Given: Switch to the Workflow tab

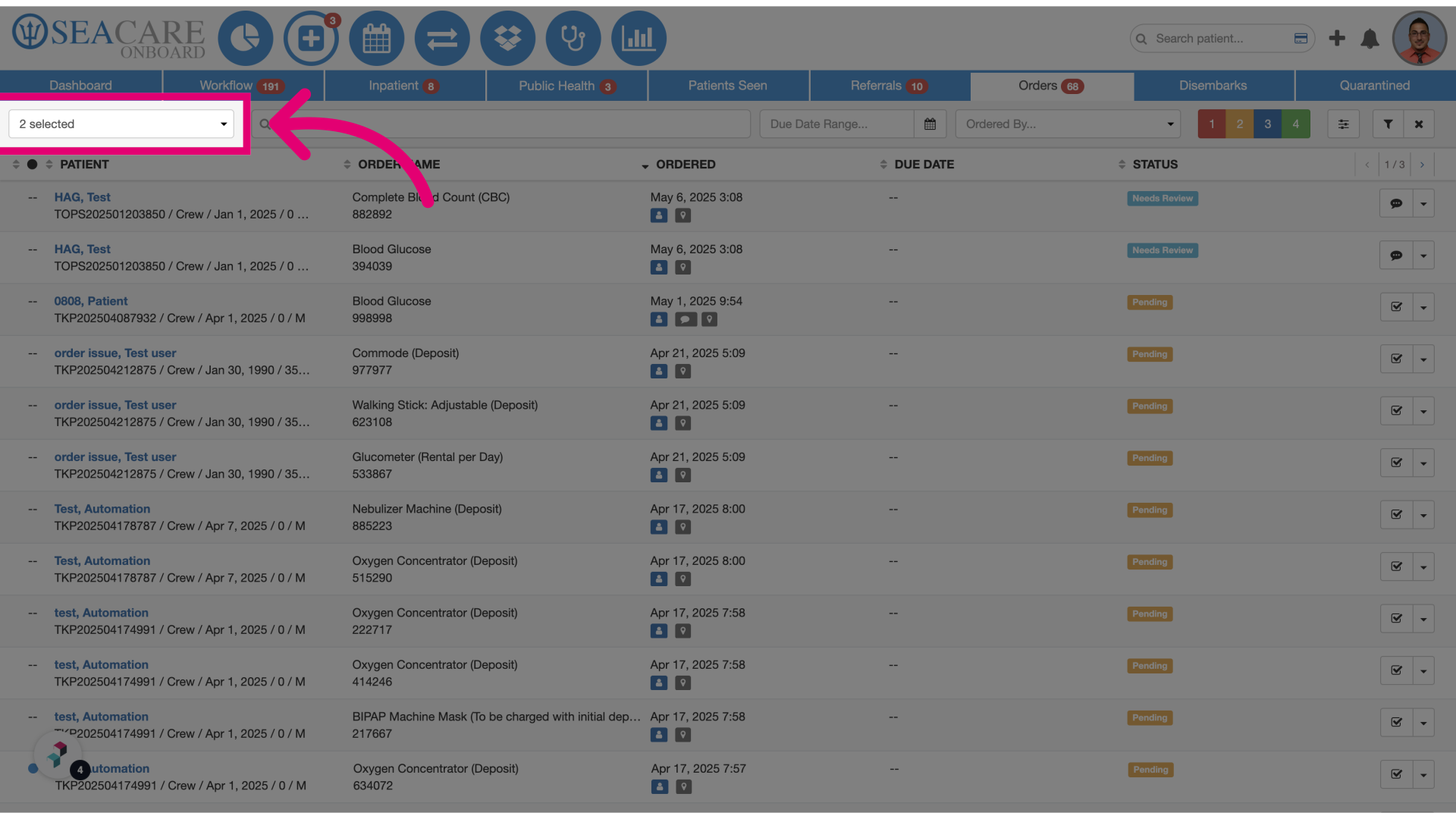Looking at the screenshot, I should point(243,86).
